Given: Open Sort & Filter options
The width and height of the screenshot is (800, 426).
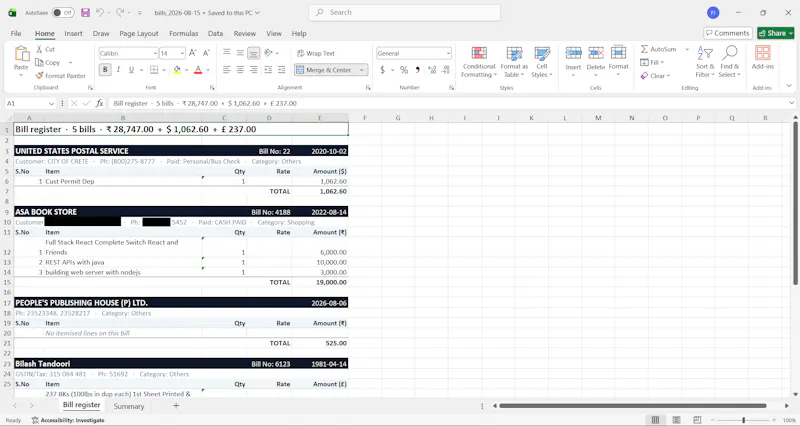Looking at the screenshot, I should [705, 62].
